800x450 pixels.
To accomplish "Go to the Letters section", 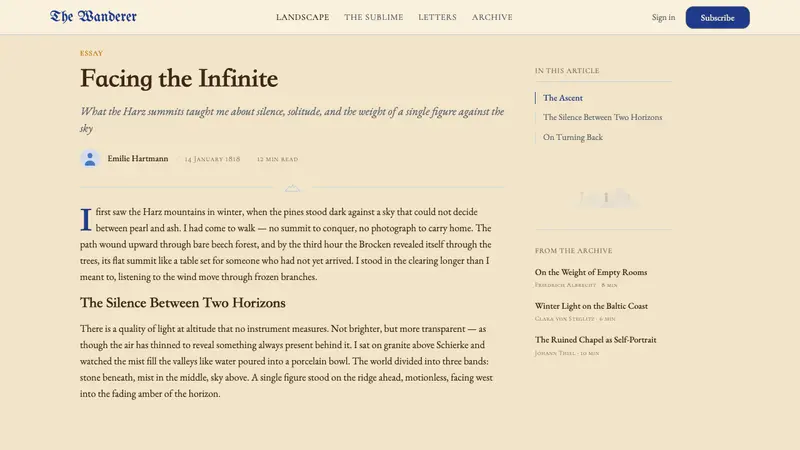I will [x=437, y=17].
